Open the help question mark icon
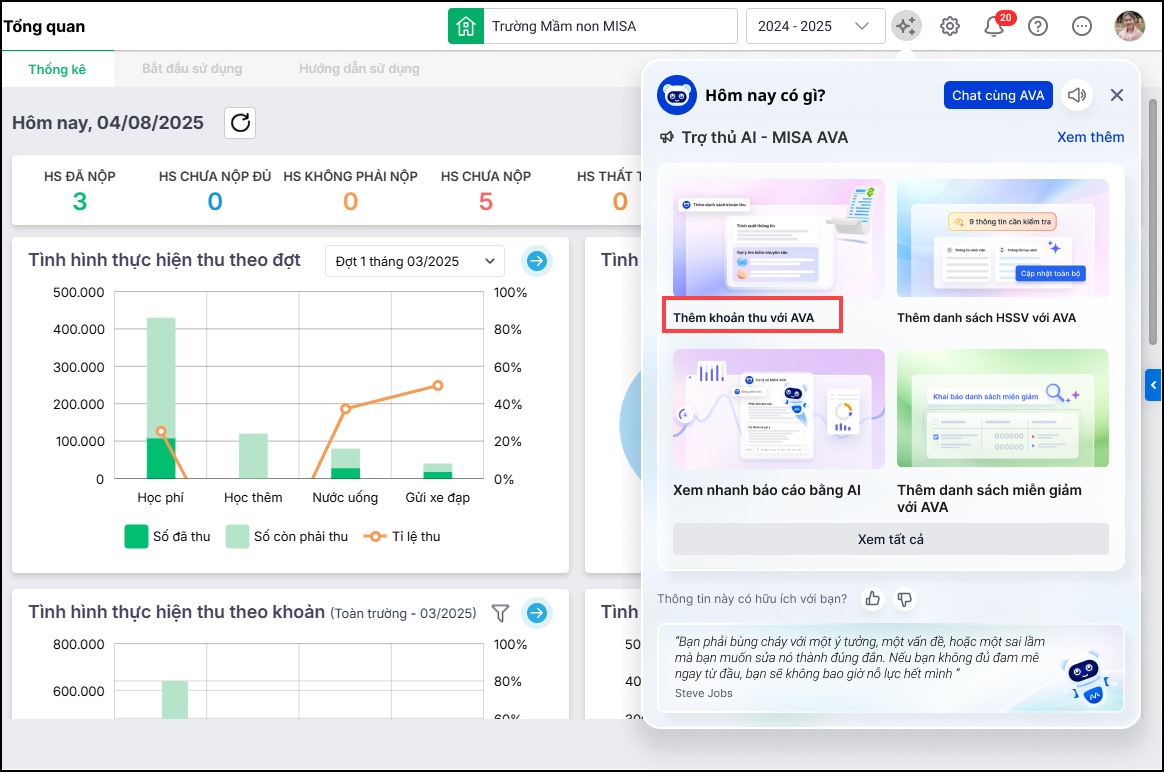This screenshot has height=772, width=1164. click(1038, 27)
